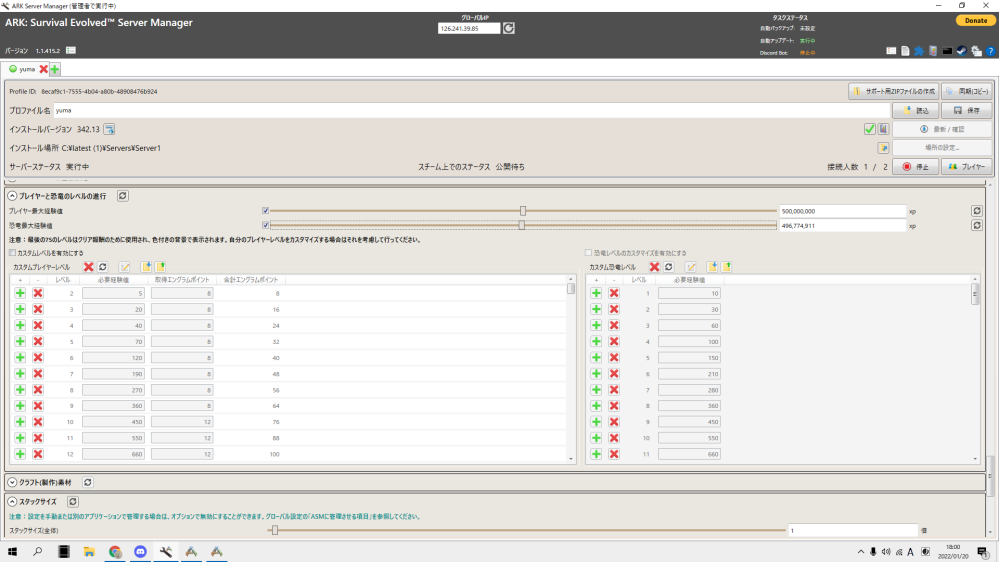Toggle player max experience checkbox
The height and width of the screenshot is (562, 999).
click(x=266, y=211)
